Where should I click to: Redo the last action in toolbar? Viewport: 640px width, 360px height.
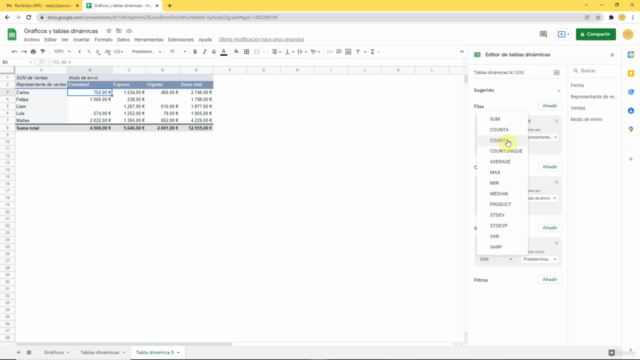pos(24,52)
